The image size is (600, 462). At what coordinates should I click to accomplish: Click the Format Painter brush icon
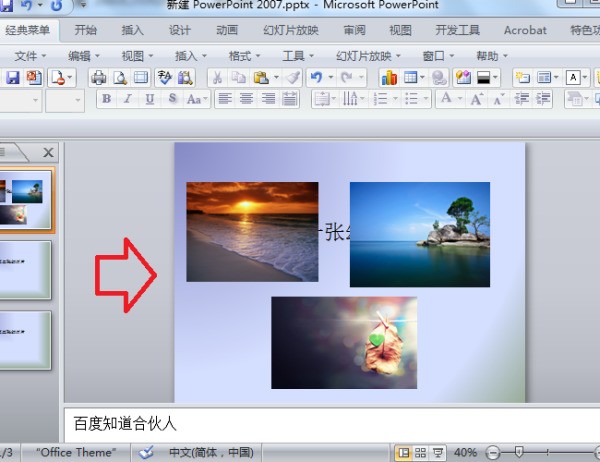point(292,77)
